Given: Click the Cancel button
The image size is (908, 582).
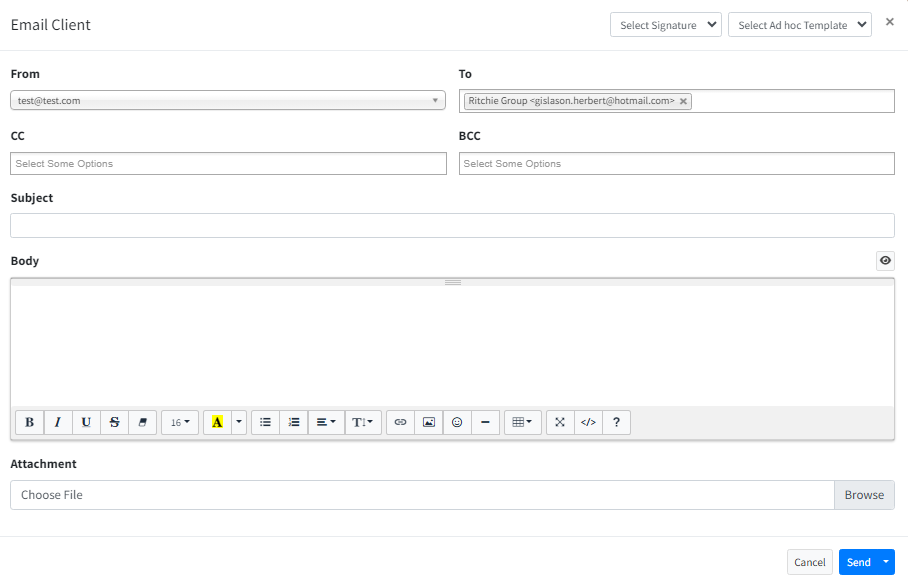Looking at the screenshot, I should [809, 562].
